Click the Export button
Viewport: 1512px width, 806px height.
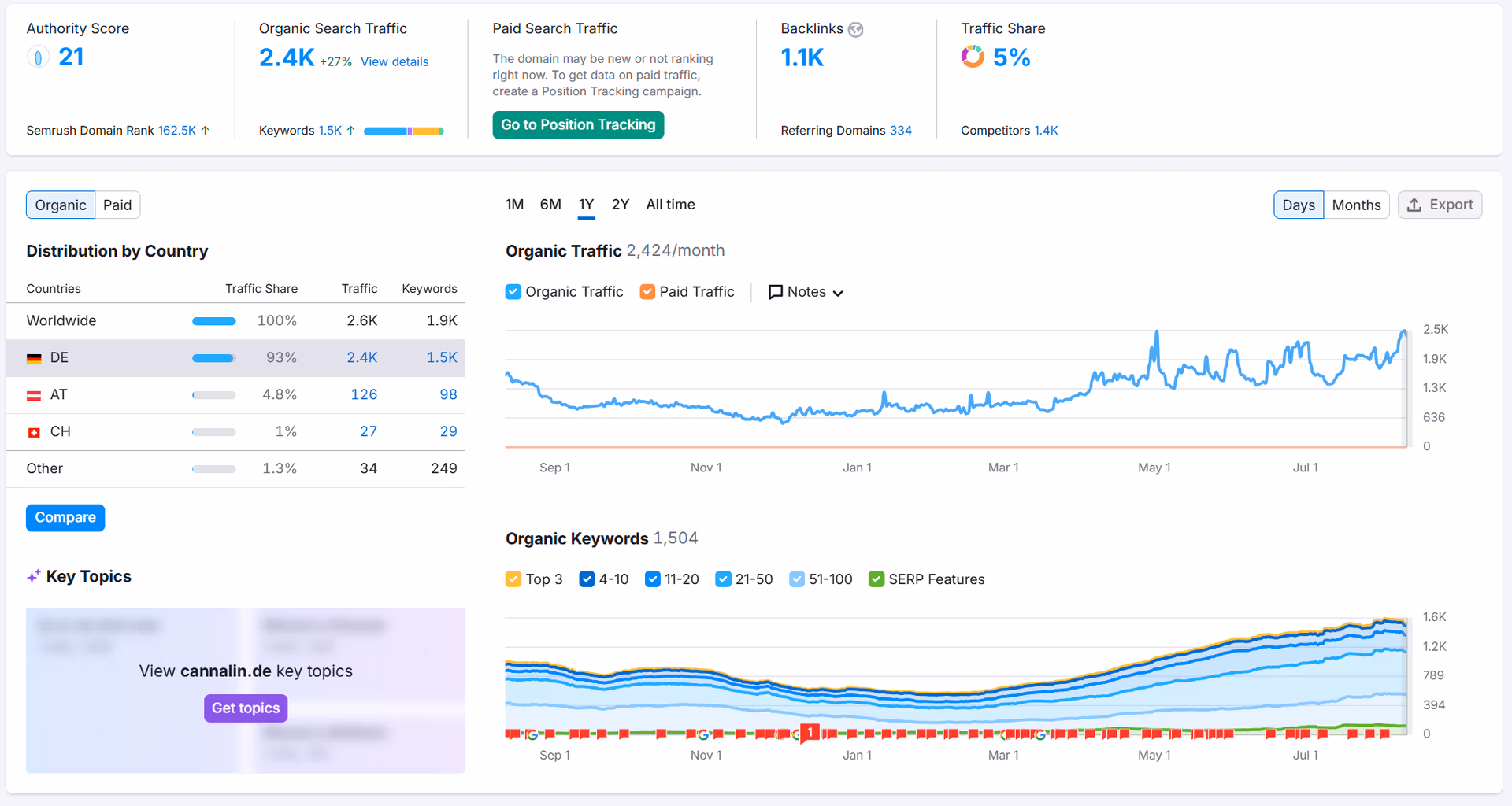[x=1440, y=205]
